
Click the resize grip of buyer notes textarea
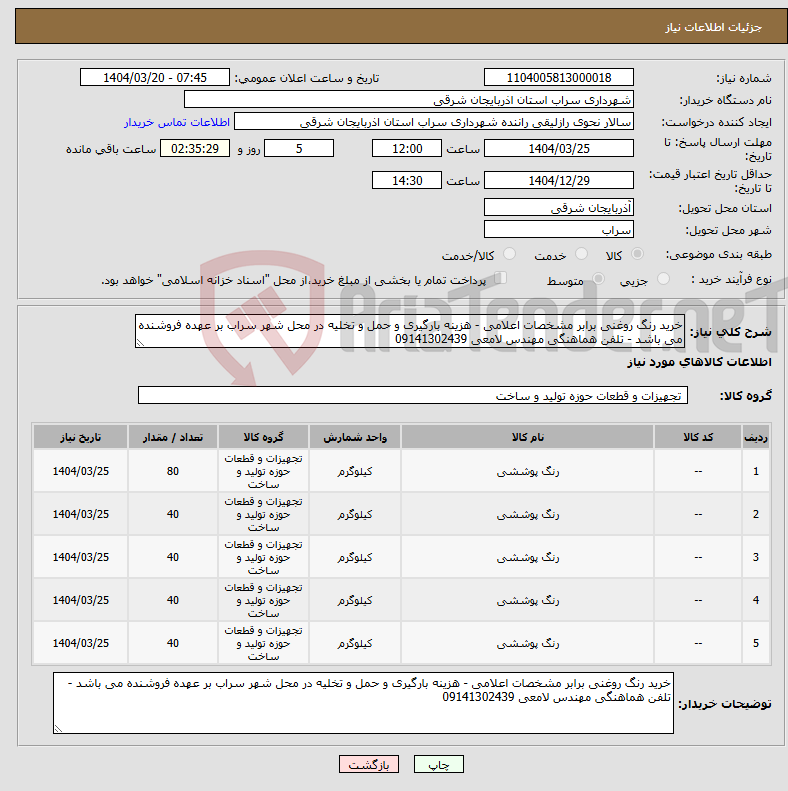[x=59, y=728]
